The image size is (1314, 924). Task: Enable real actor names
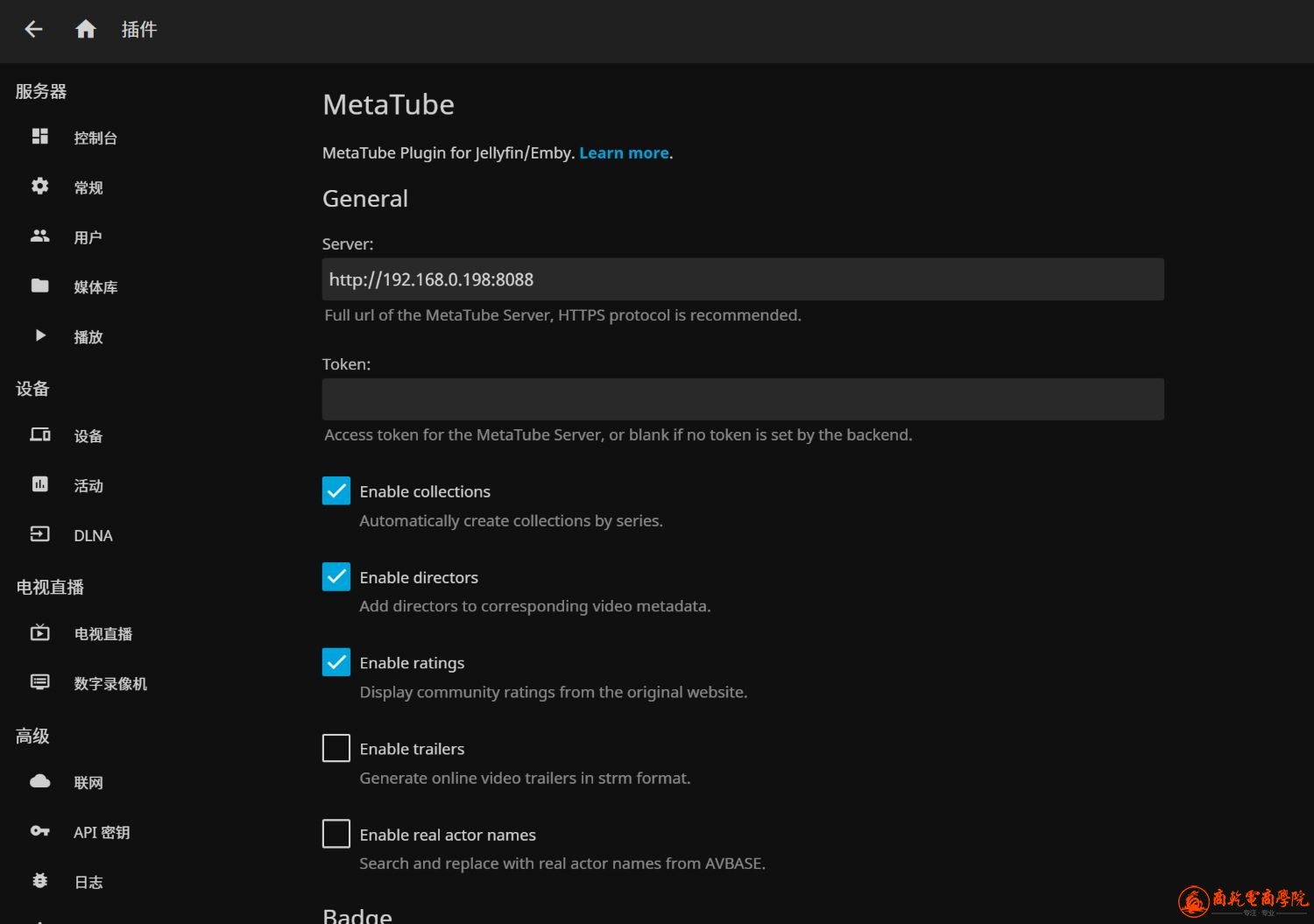tap(336, 833)
